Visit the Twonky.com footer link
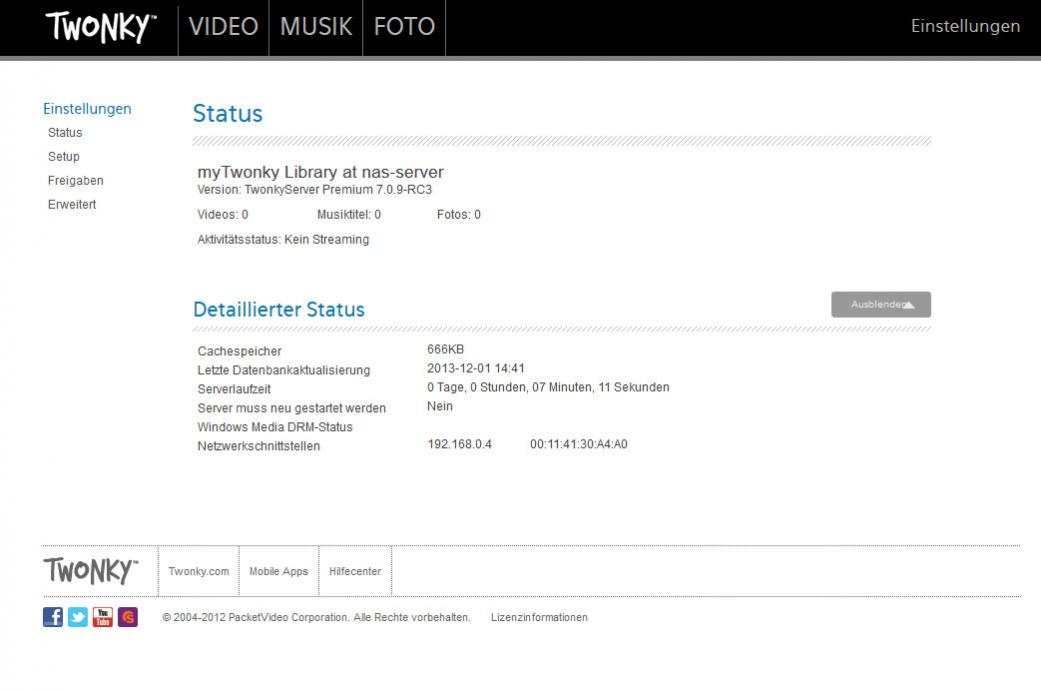1041x690 pixels. (x=199, y=571)
